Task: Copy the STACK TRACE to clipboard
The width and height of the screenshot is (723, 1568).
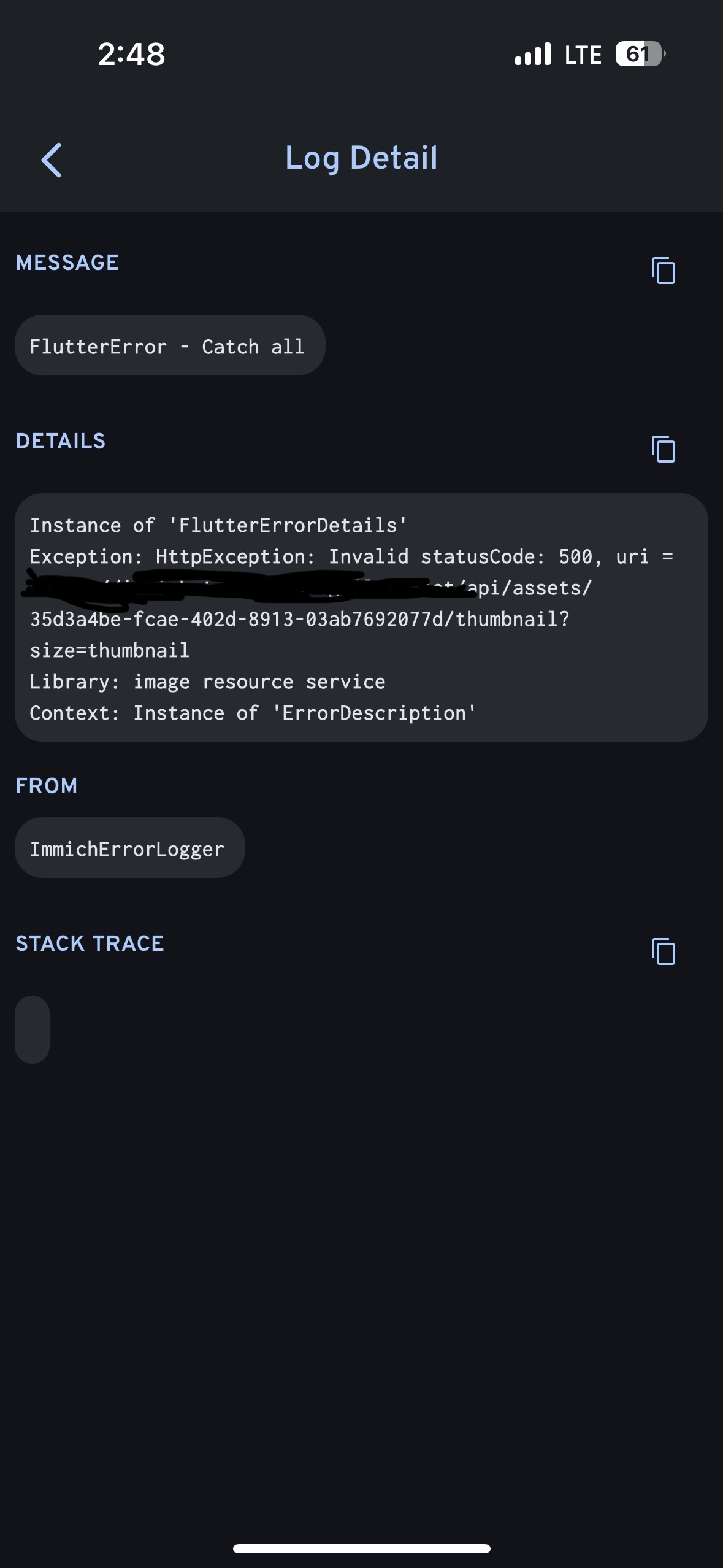Action: coord(663,951)
